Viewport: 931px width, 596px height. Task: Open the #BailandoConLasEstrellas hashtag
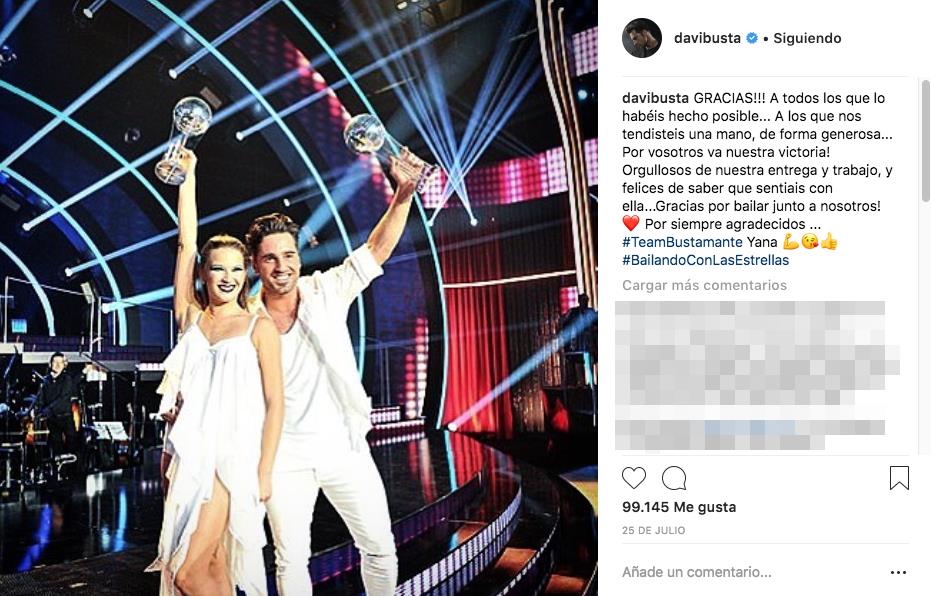705,260
